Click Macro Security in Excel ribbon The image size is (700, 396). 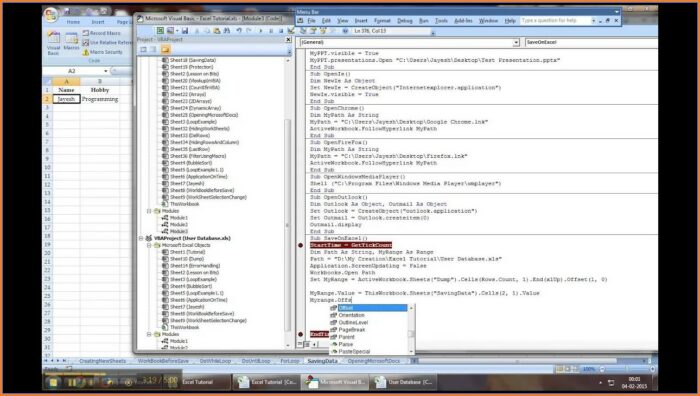pos(103,52)
